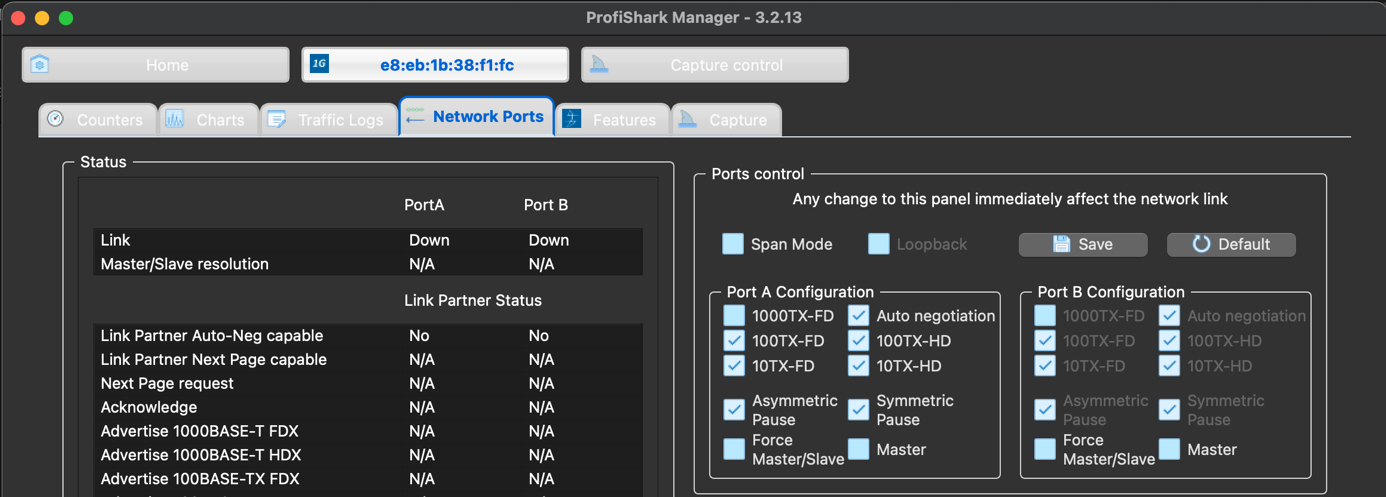Click Advertise 1000BASE-T HDX row label
The image size is (1386, 497).
pyautogui.click(x=200, y=455)
